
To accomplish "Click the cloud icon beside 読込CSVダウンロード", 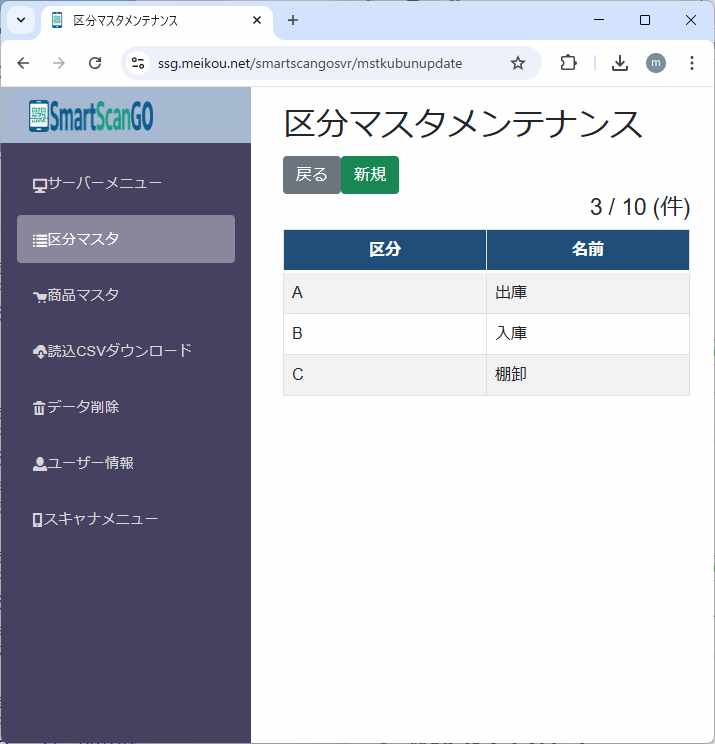I will (39, 352).
